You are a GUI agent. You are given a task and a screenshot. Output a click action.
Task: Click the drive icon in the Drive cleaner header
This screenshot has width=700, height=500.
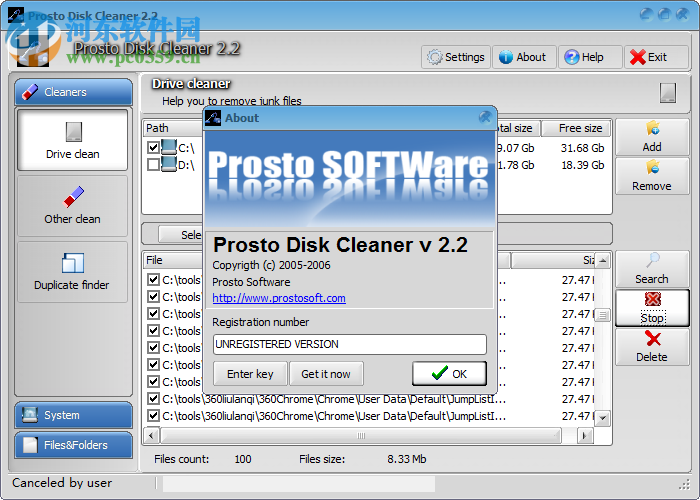pos(668,93)
